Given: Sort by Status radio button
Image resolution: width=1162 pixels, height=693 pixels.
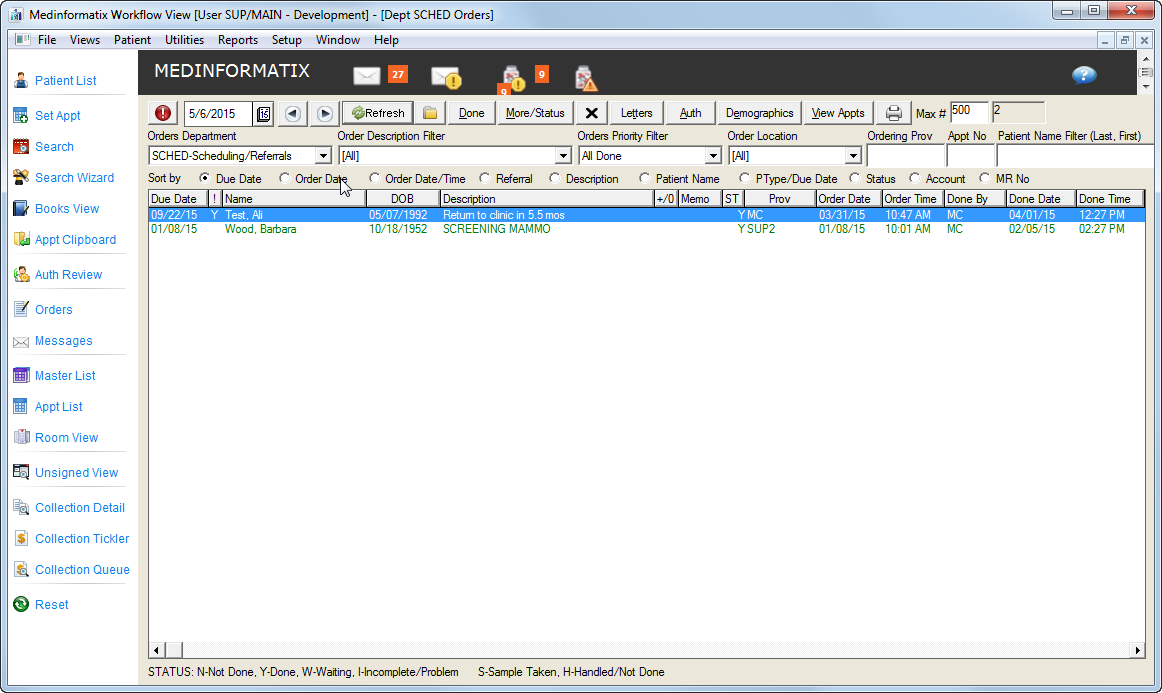Looking at the screenshot, I should (x=855, y=179).
